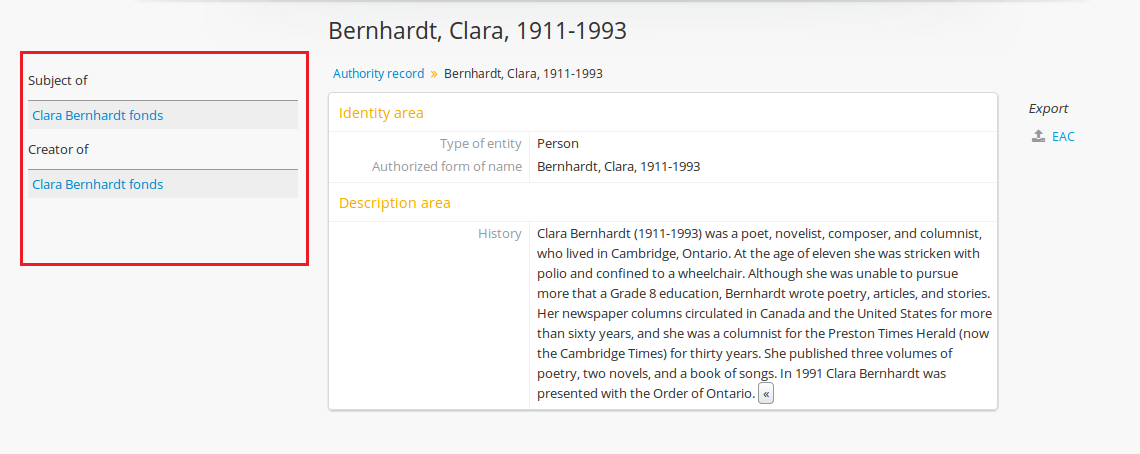Viewport: 1140px width, 454px height.
Task: Click the EAC export download icon
Action: coord(1039,136)
